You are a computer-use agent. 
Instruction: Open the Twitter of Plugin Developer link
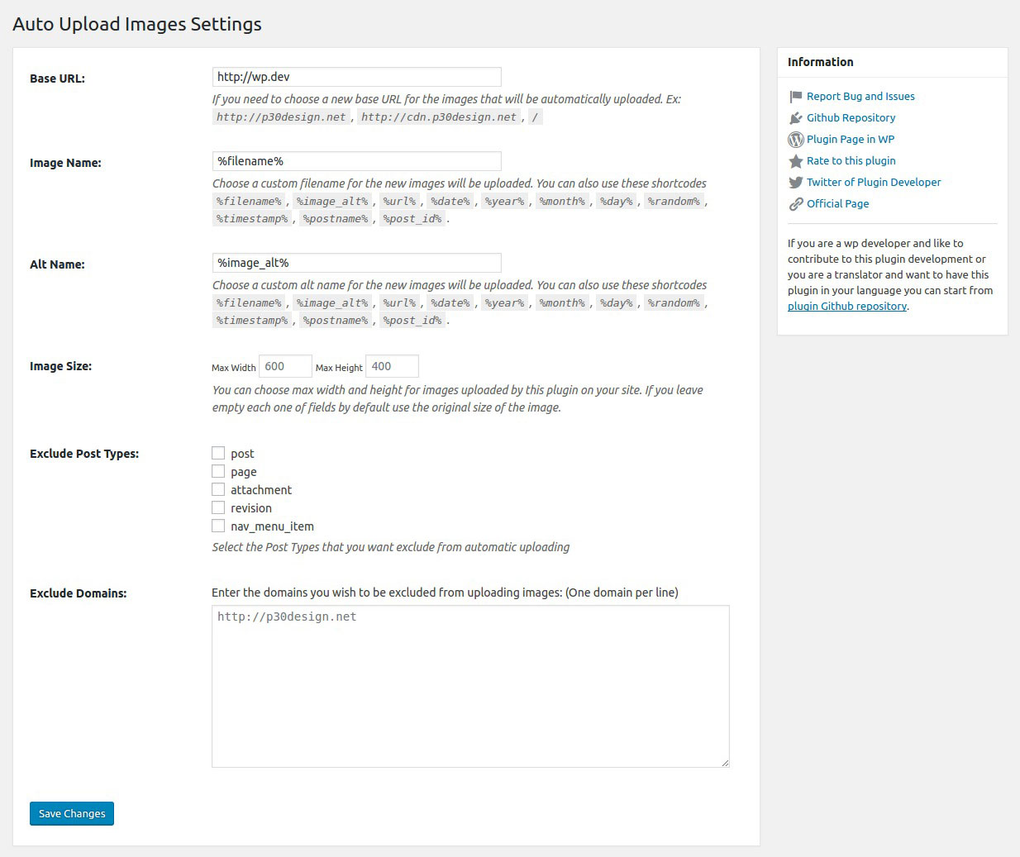coord(873,182)
